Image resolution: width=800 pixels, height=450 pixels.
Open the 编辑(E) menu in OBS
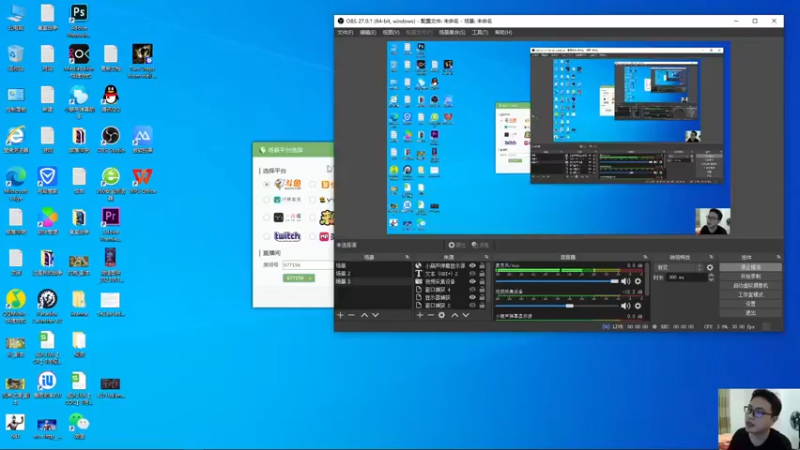pos(367,32)
